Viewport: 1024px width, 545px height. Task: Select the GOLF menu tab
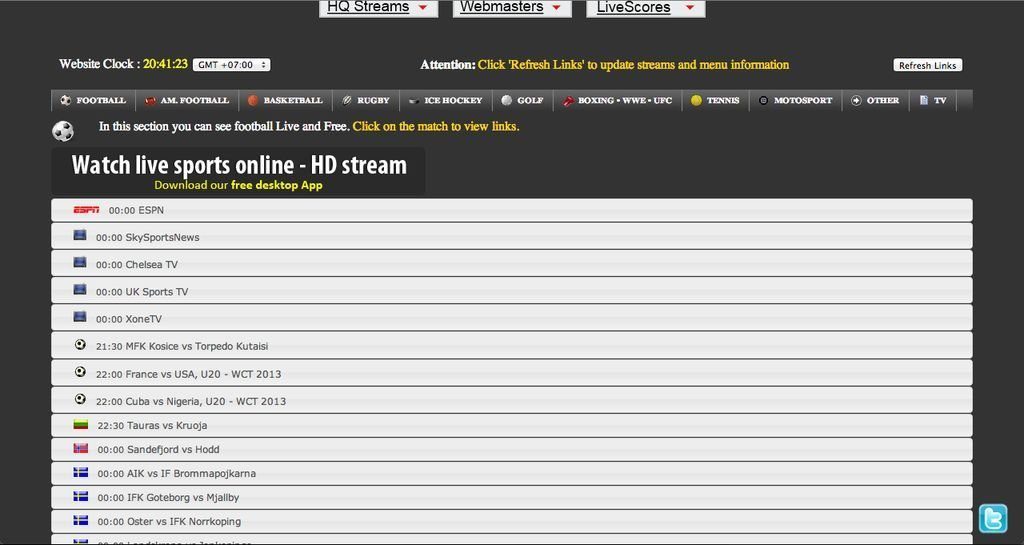click(523, 101)
